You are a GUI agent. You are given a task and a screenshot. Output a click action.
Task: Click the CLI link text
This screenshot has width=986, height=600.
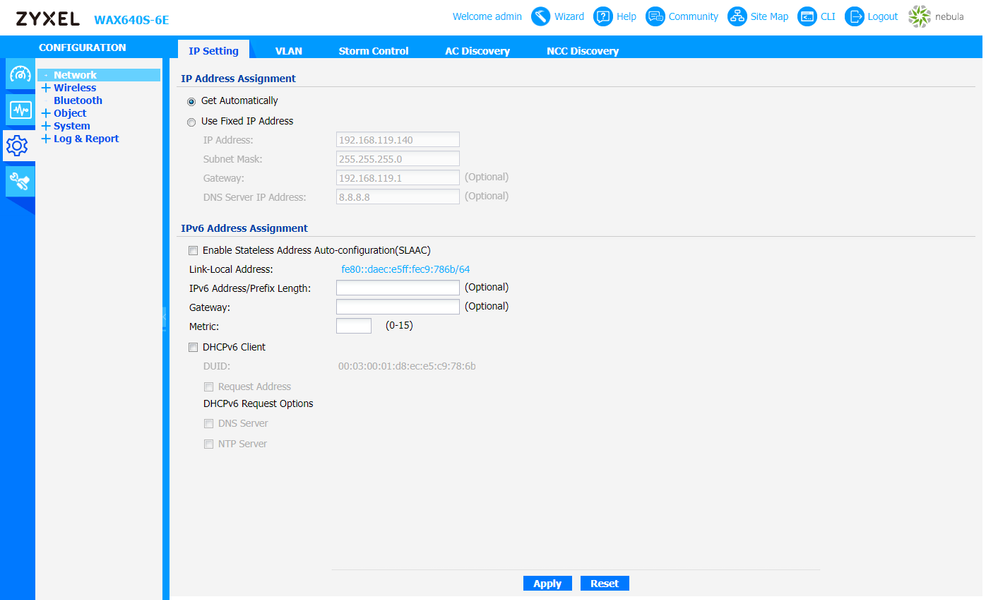click(828, 16)
